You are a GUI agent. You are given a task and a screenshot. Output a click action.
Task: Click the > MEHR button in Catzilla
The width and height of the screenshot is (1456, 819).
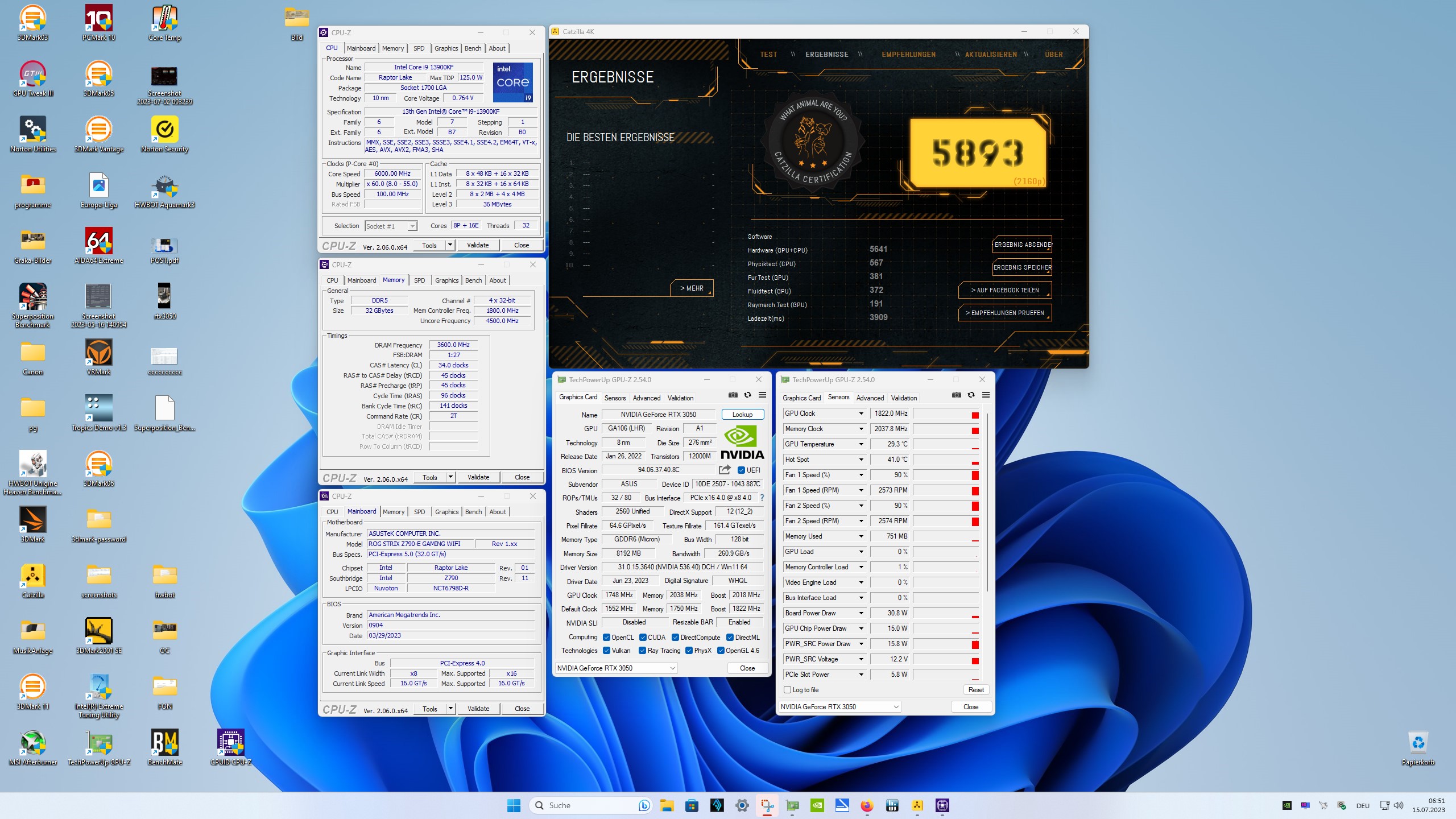click(692, 288)
